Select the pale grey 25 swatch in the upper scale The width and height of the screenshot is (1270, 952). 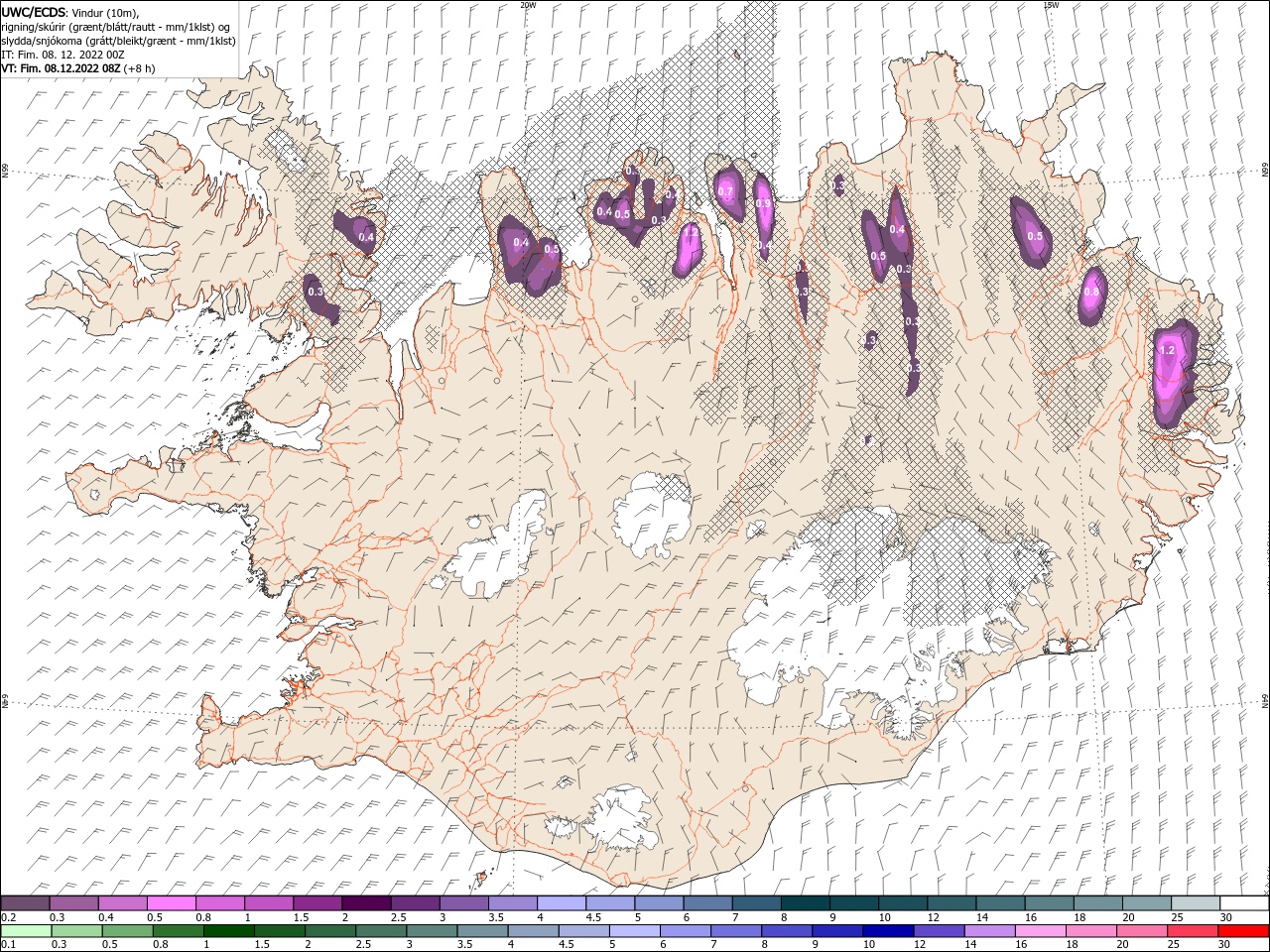(1194, 903)
